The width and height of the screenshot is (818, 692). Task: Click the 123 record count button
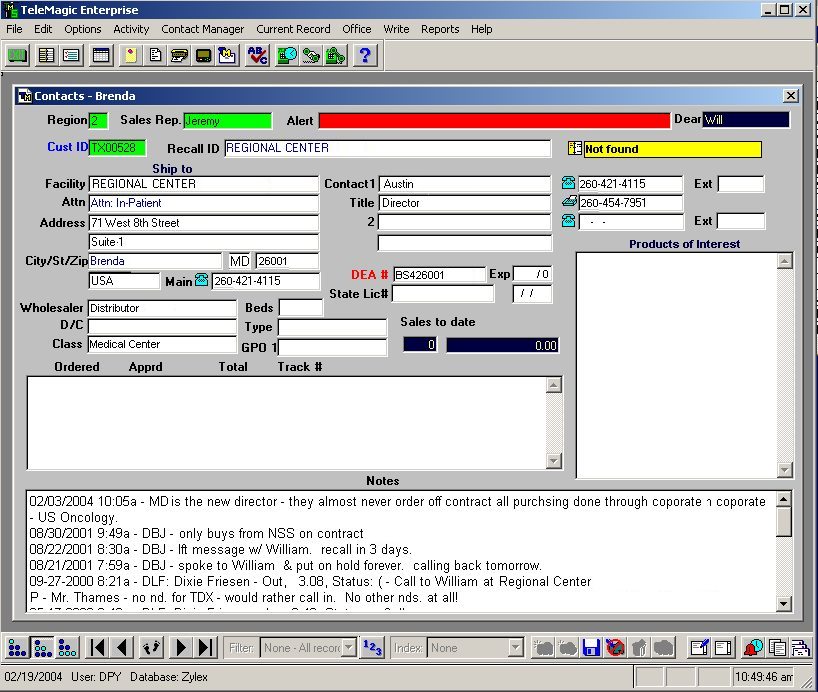[x=372, y=647]
